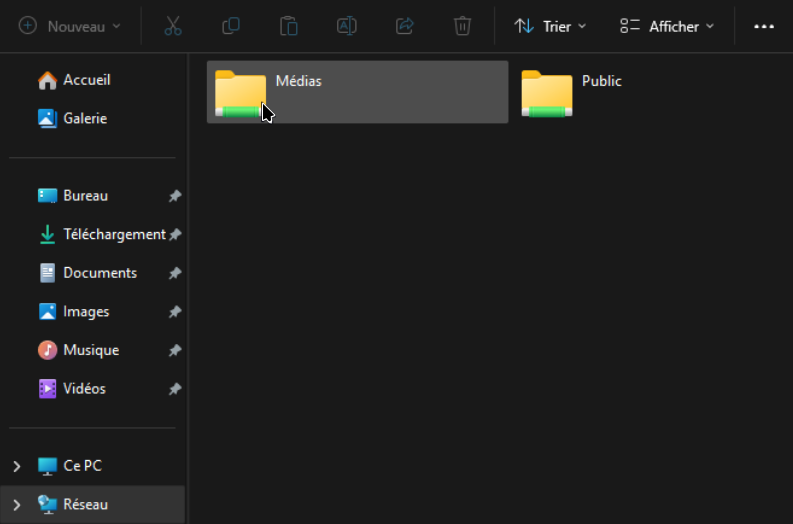793x524 pixels.
Task: Open the Trier sort dropdown
Action: tap(550, 26)
